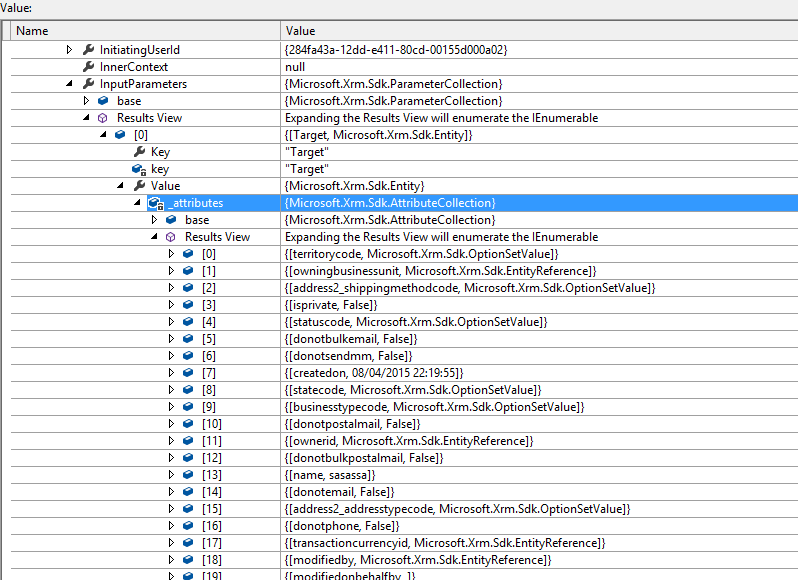The image size is (798, 580).
Task: Select the [donotemail, False] value
Action: [339, 492]
